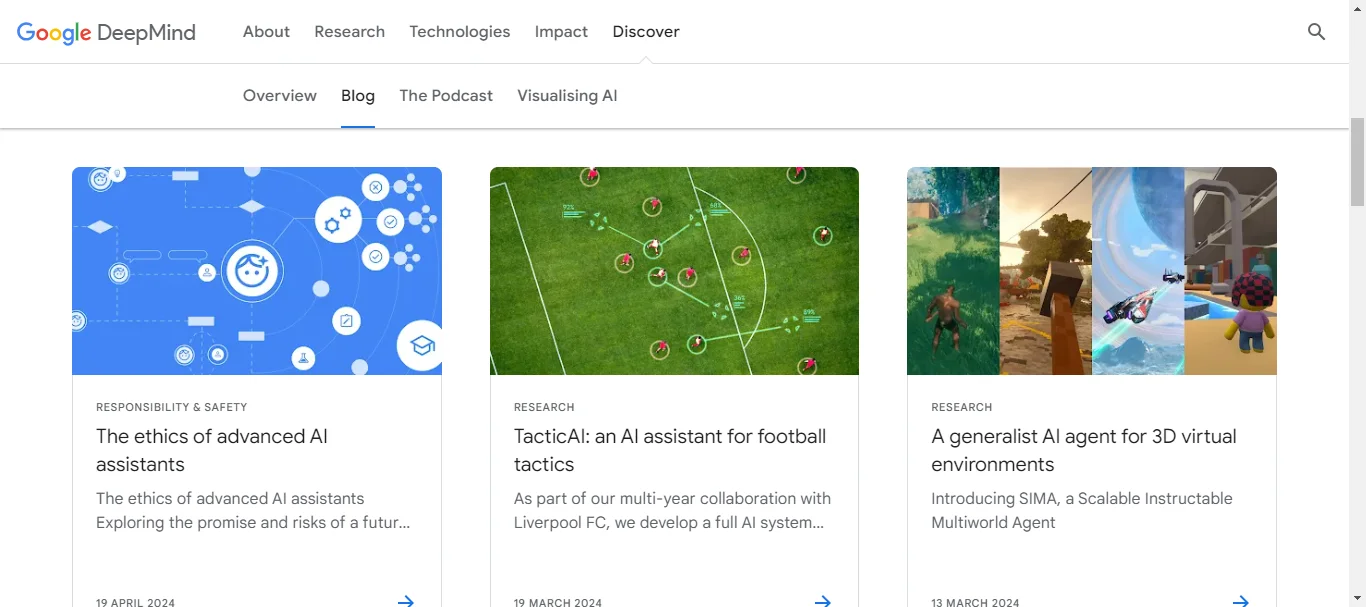Open the TacticAI football tactics article
1366x607 pixels.
point(669,450)
